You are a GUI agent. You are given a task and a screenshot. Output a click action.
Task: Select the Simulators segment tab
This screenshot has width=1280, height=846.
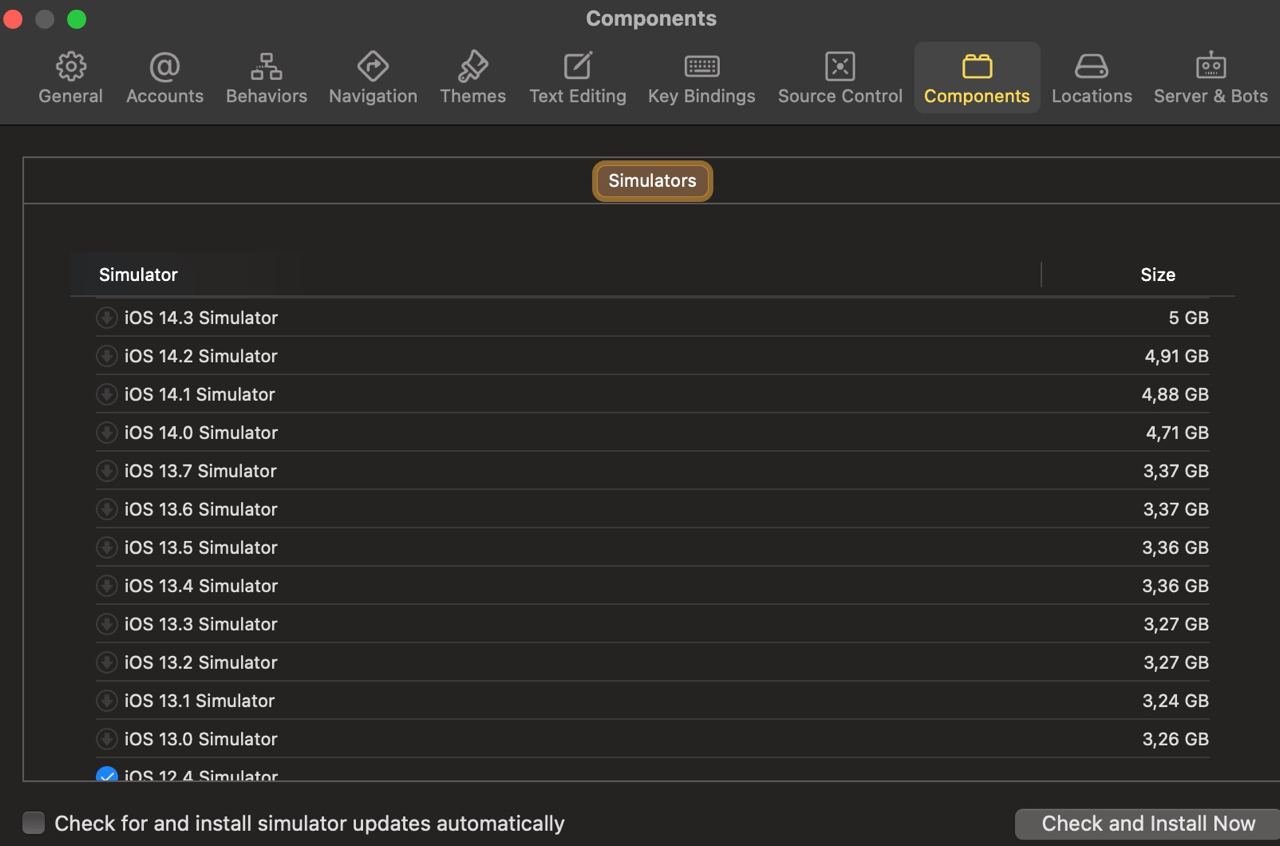[652, 181]
